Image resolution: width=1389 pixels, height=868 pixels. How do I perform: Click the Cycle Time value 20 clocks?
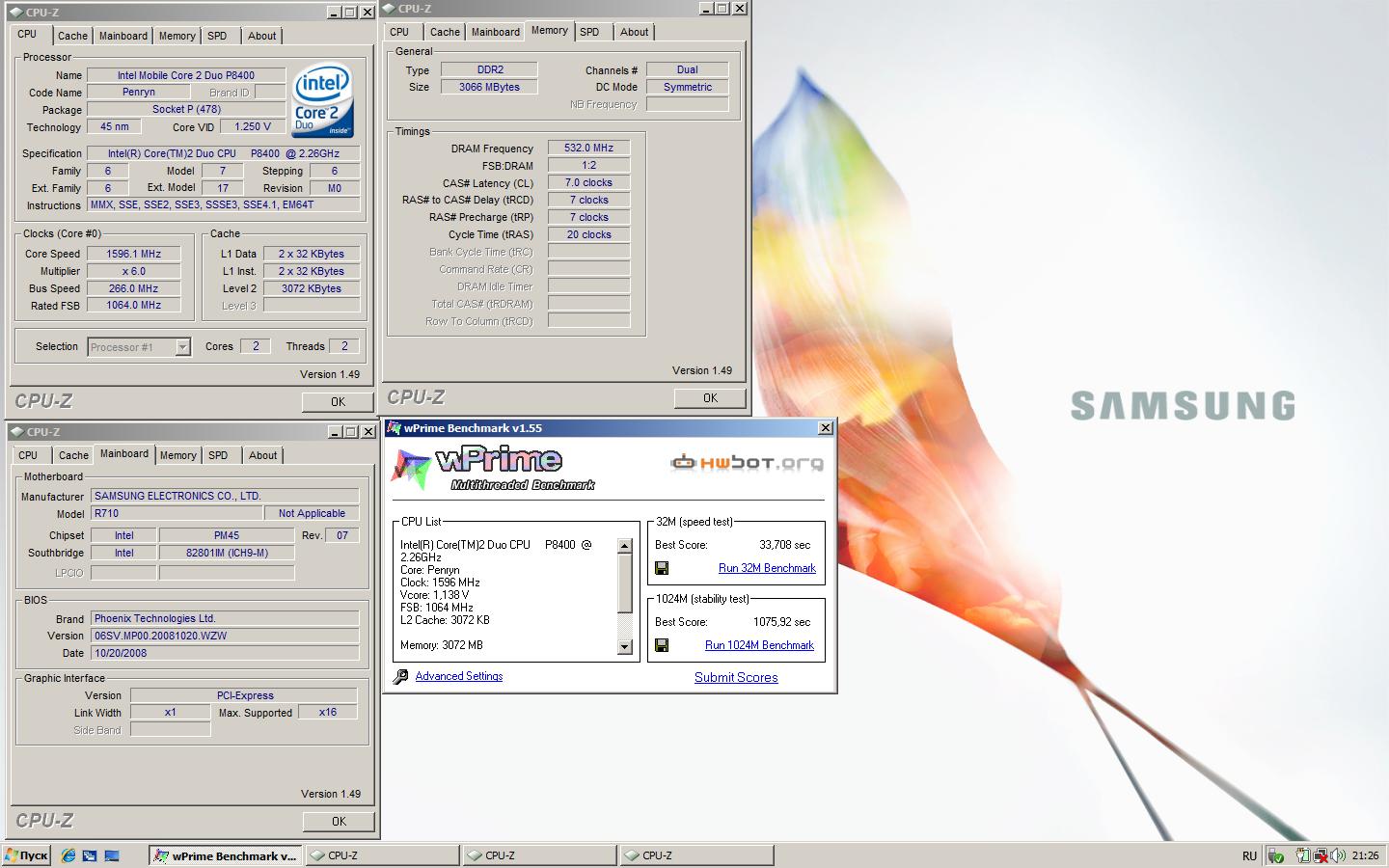click(588, 234)
